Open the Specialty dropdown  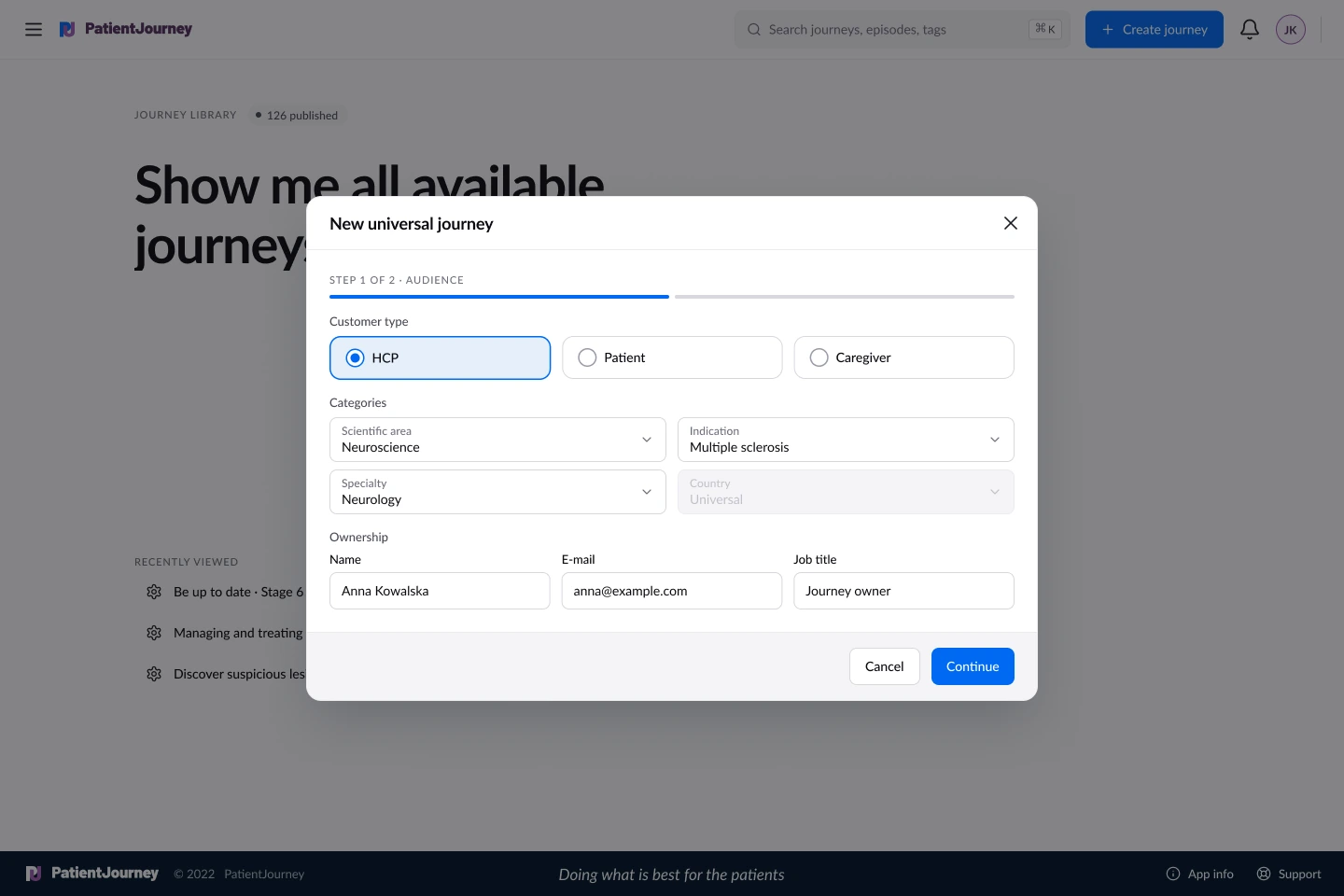497,492
